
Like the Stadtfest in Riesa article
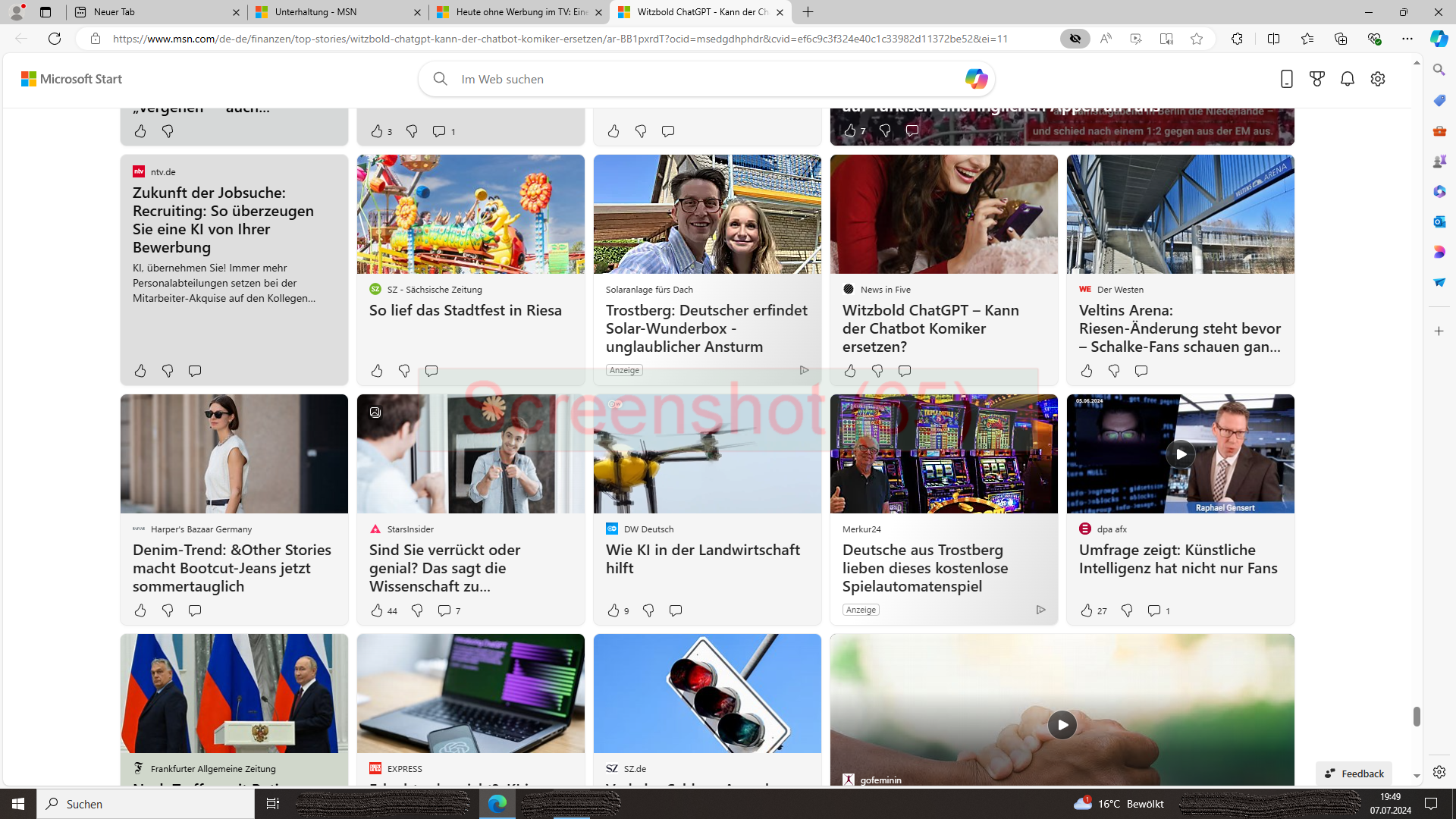point(377,371)
